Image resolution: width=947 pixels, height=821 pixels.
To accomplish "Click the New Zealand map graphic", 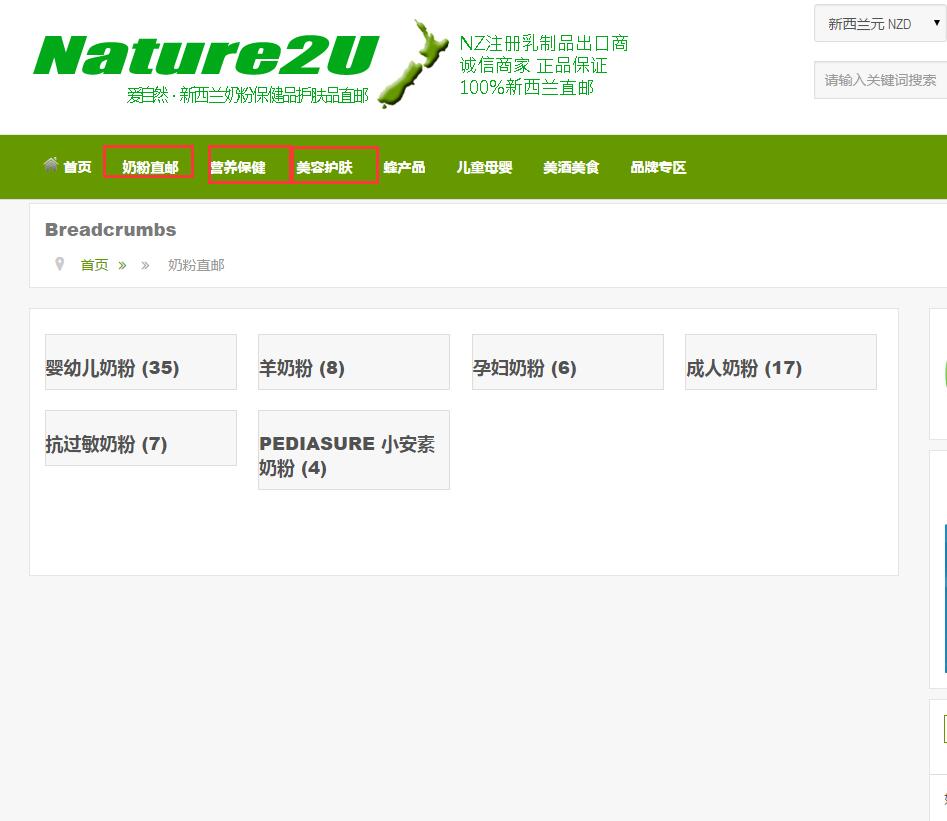I will [x=413, y=63].
